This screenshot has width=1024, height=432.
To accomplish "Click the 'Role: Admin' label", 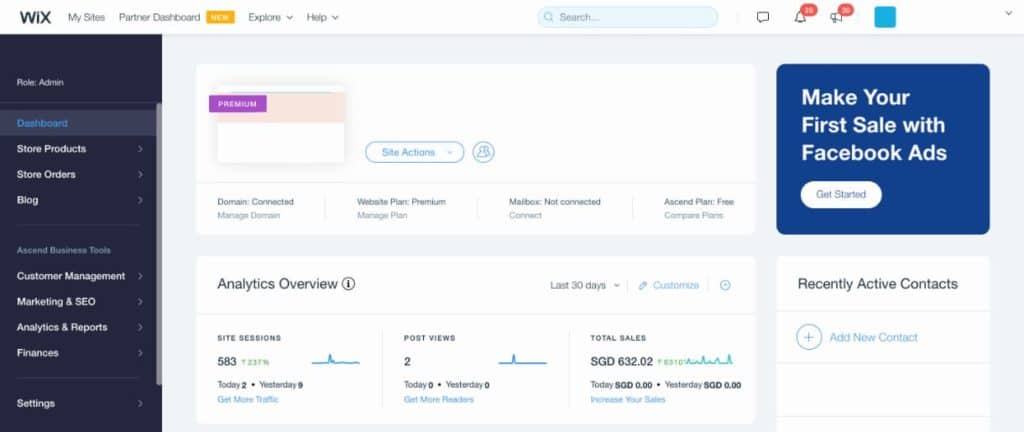I will tap(40, 83).
